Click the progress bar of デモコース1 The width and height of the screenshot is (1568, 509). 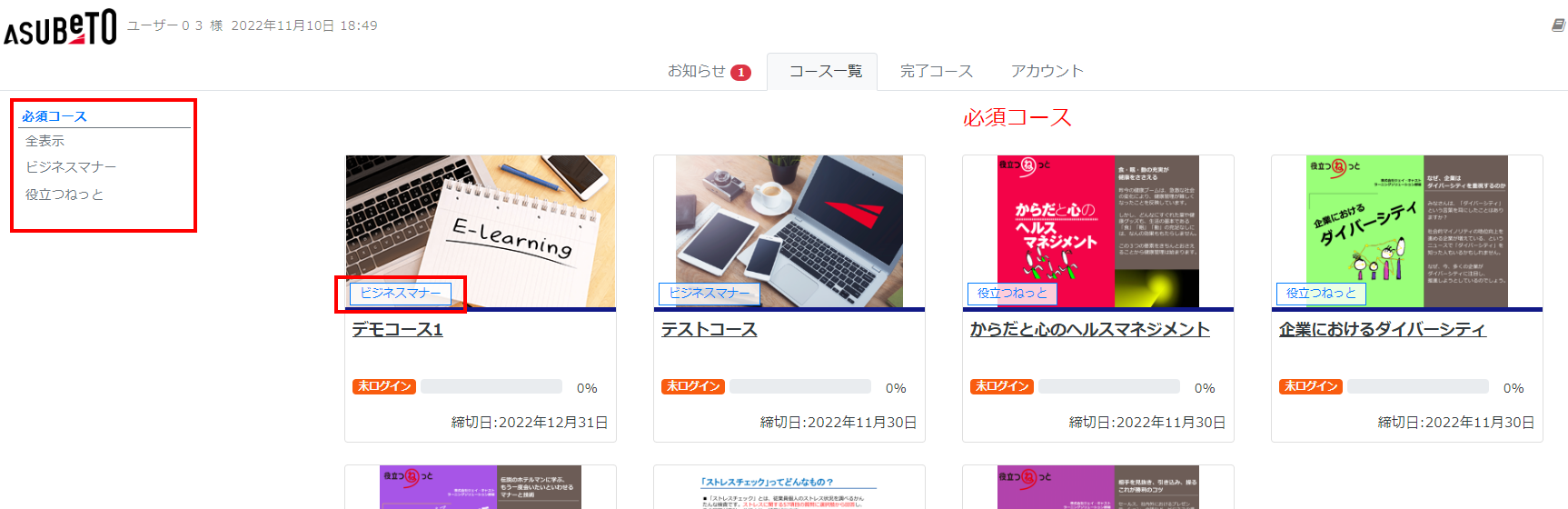point(491,387)
